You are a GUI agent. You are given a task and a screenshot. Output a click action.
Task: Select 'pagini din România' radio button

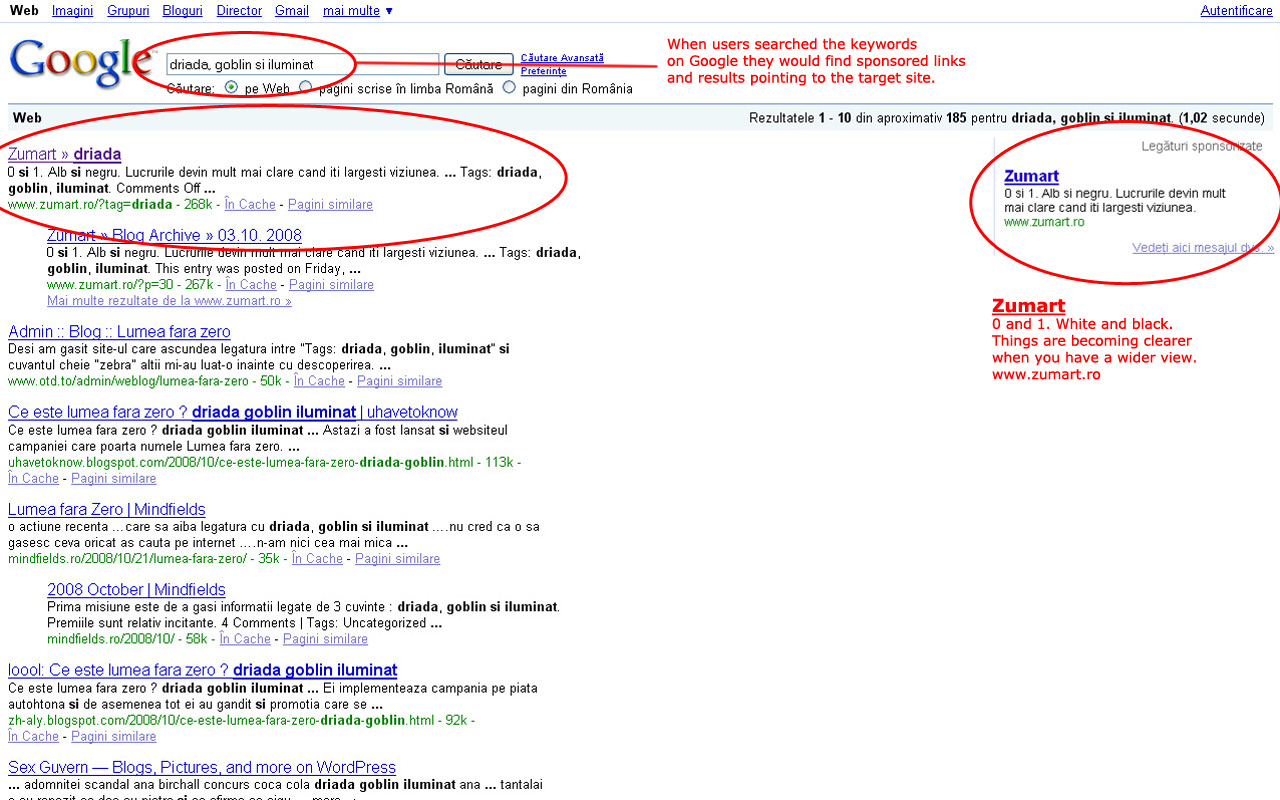509,88
